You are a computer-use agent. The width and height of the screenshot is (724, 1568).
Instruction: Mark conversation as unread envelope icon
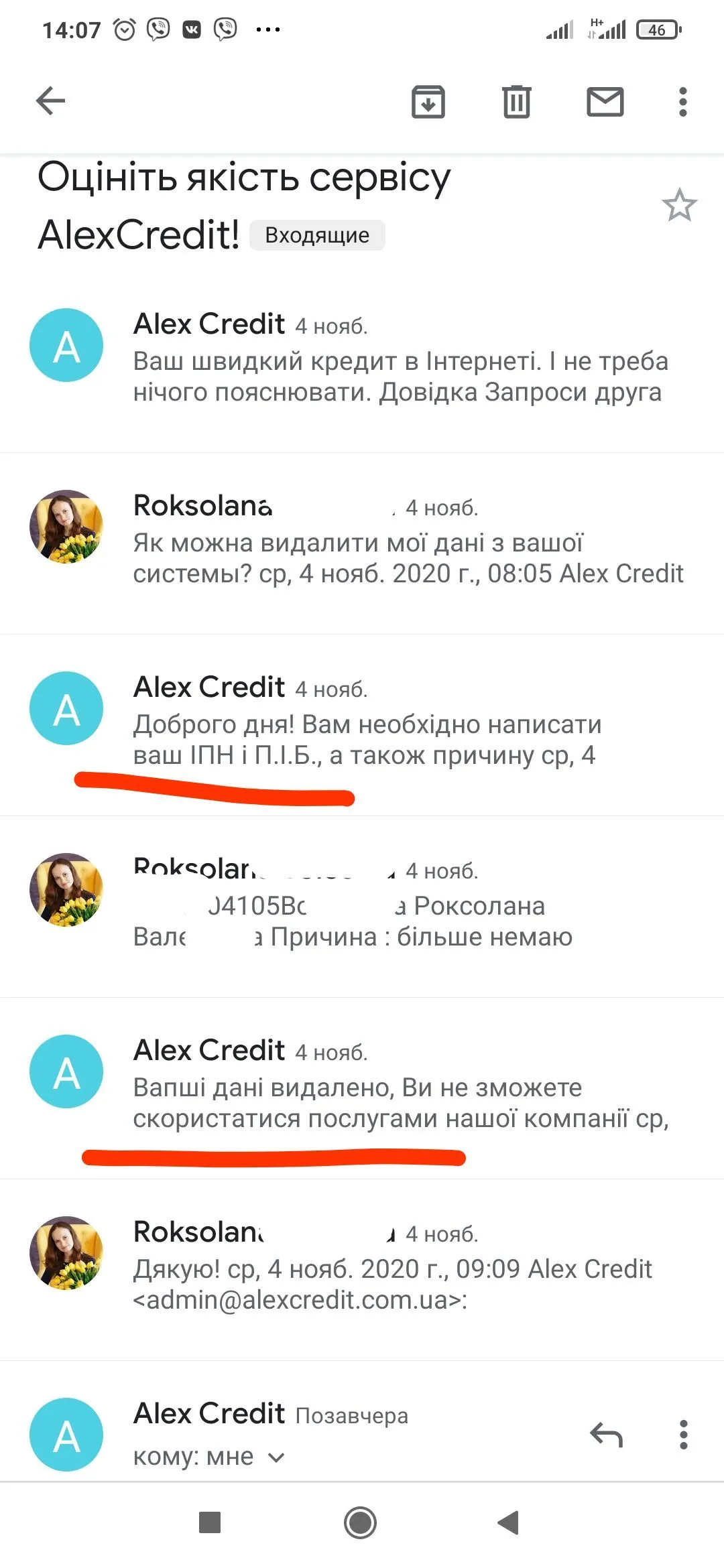point(605,102)
